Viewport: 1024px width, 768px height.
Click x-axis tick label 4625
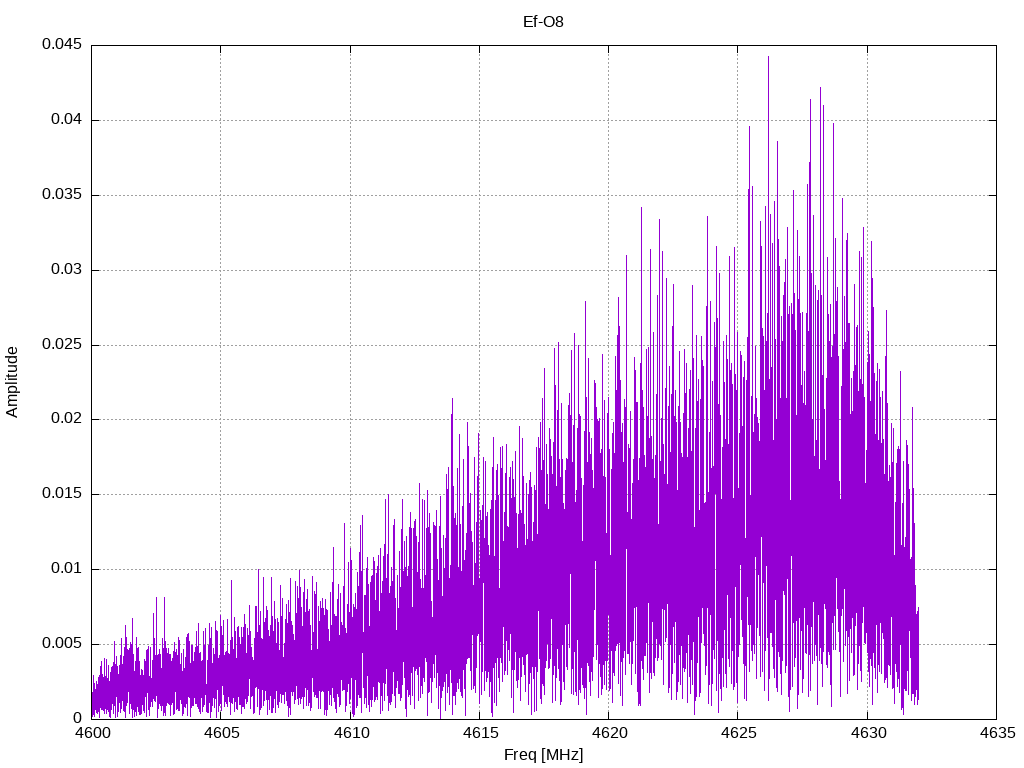point(739,733)
